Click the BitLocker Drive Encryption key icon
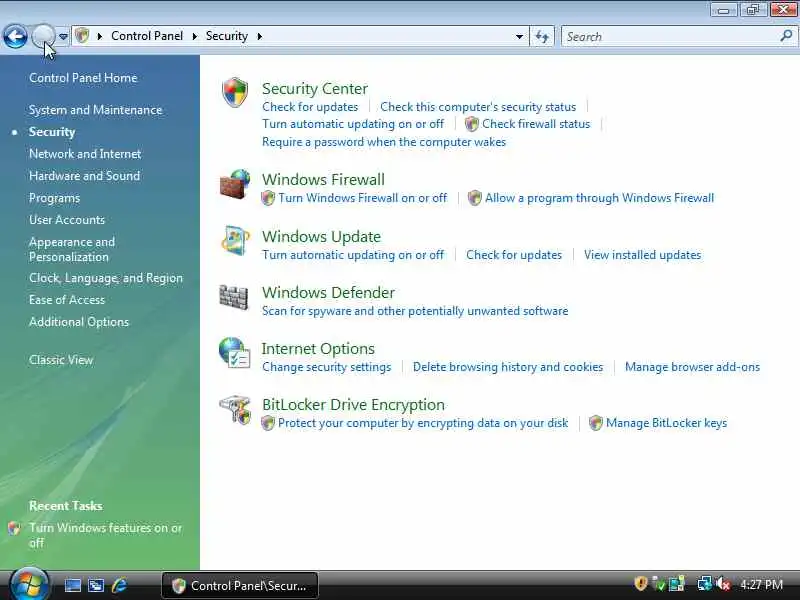Screen dimensions: 800x600 (235, 410)
